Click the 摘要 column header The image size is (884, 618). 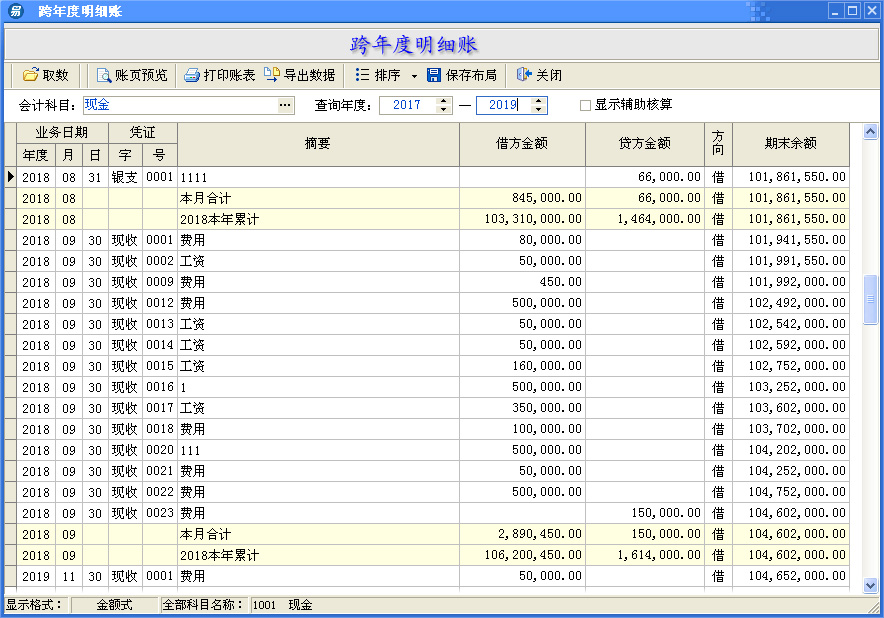click(x=318, y=144)
